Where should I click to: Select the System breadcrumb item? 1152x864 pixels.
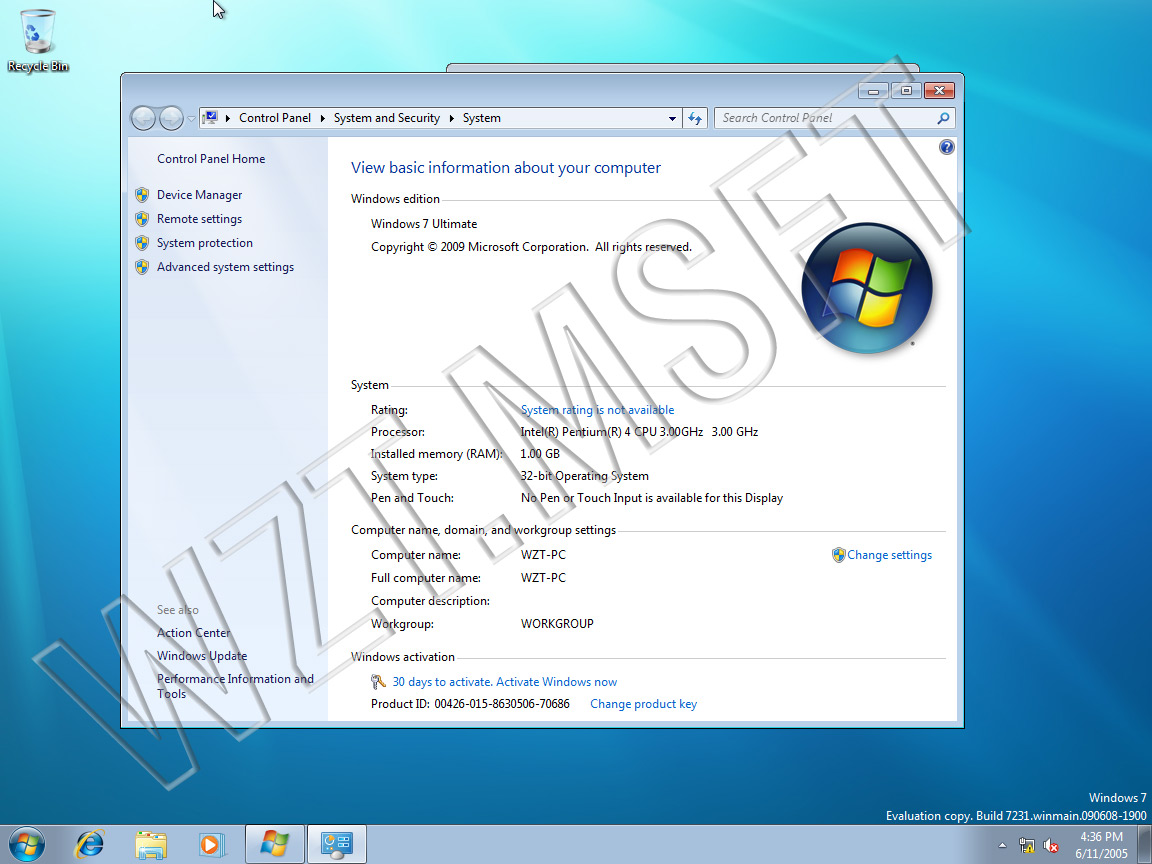click(x=481, y=118)
